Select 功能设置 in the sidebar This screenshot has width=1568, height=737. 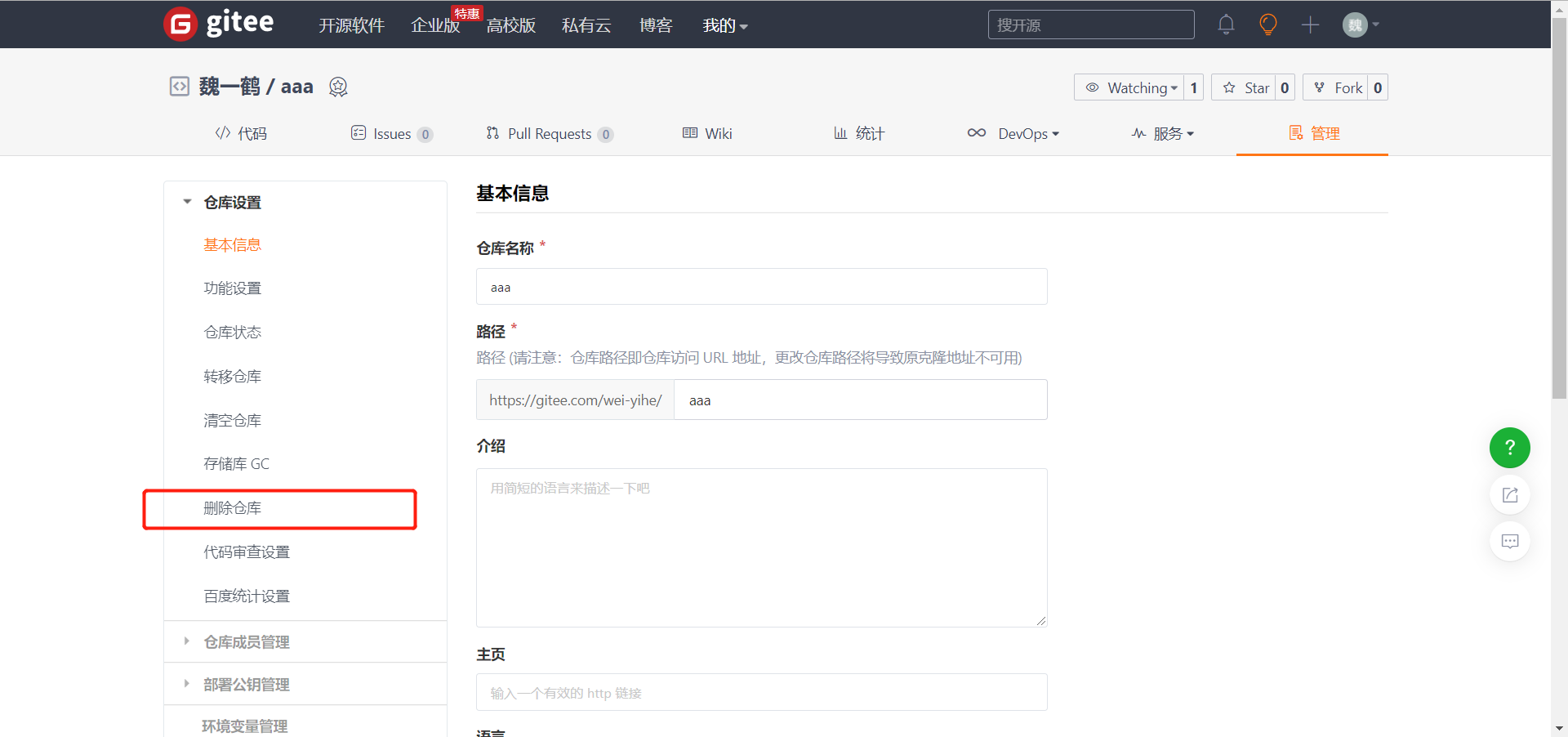232,288
